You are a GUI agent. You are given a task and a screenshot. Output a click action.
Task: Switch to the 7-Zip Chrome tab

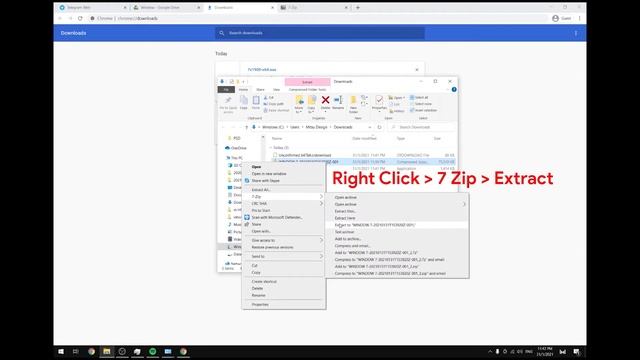pos(313,7)
